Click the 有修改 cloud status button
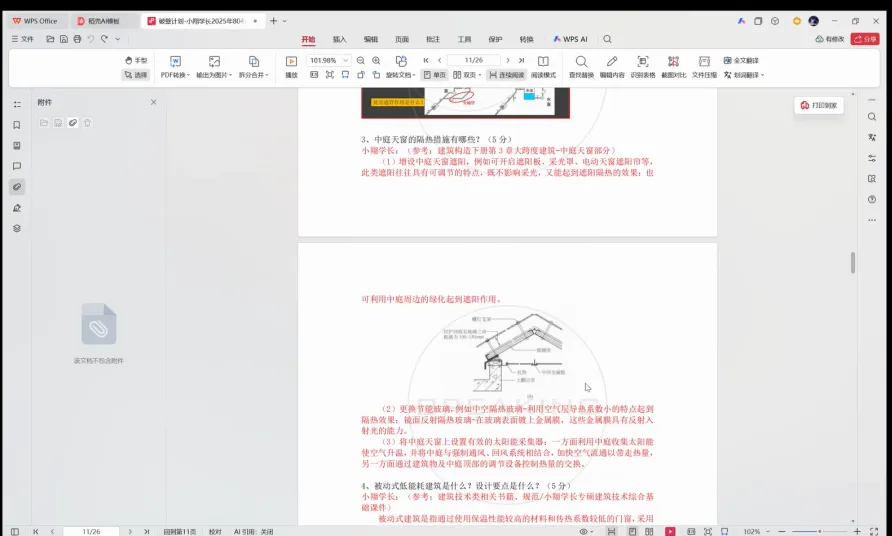 (830, 39)
